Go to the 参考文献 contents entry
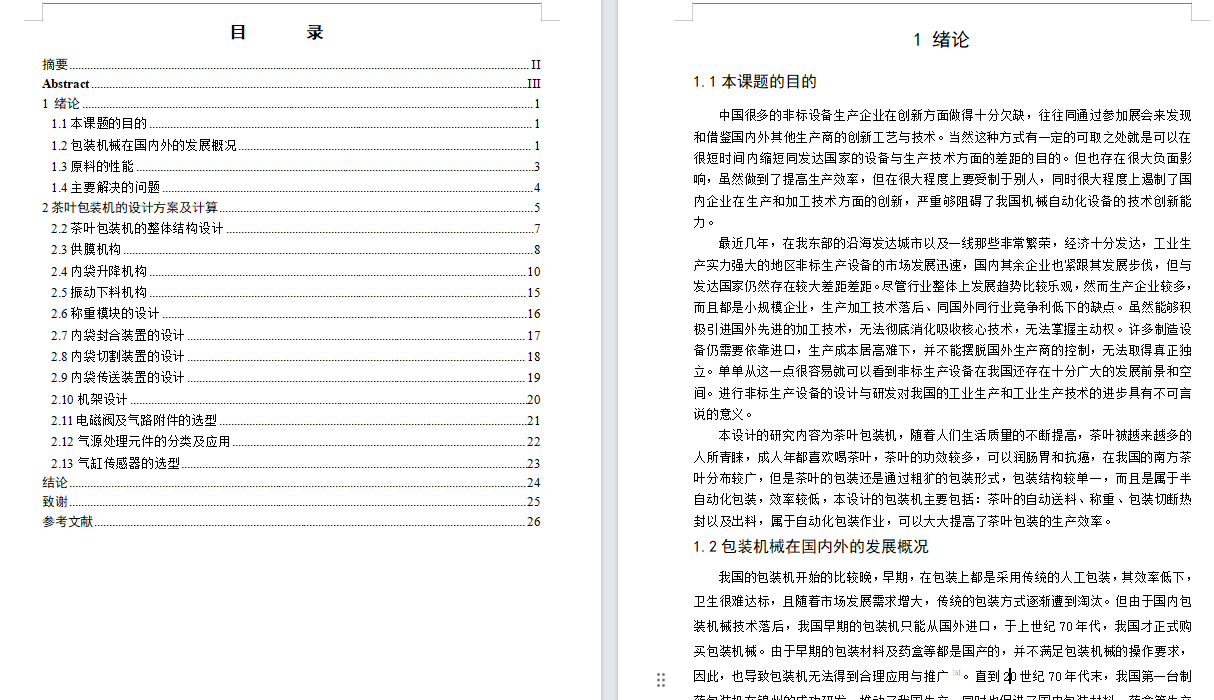Image resolution: width=1214 pixels, height=700 pixels. click(291, 521)
